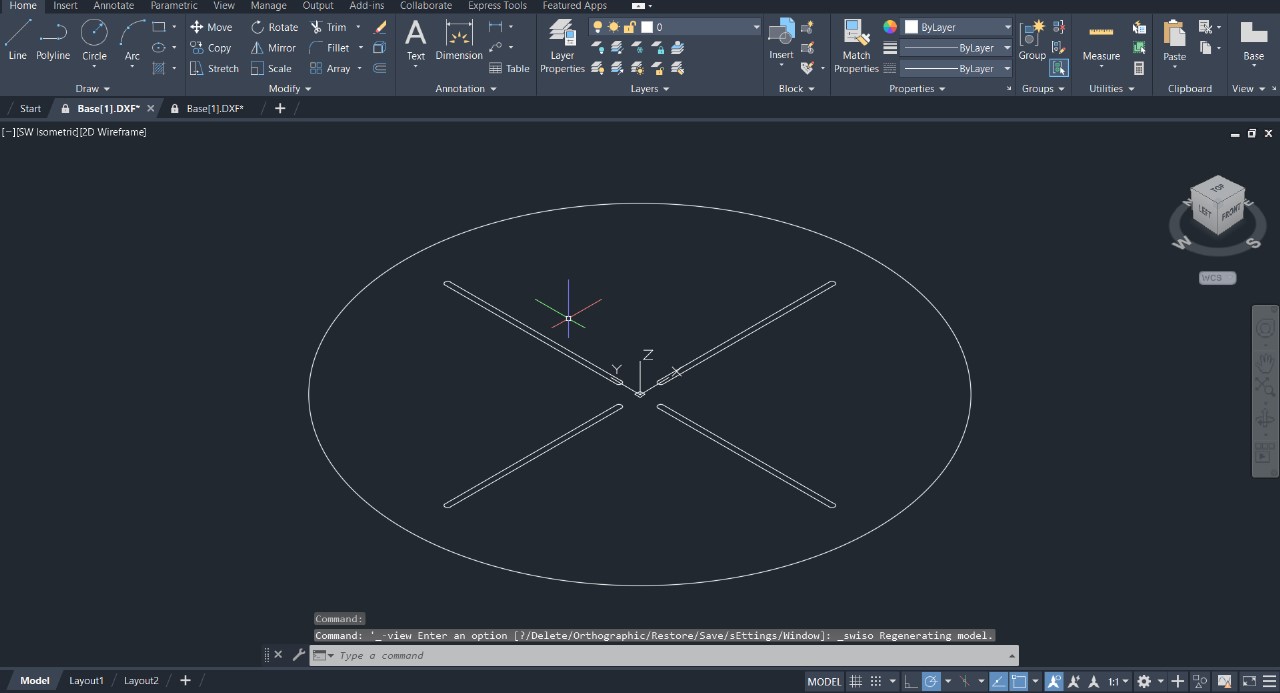Select the Polyline tool

(53, 40)
